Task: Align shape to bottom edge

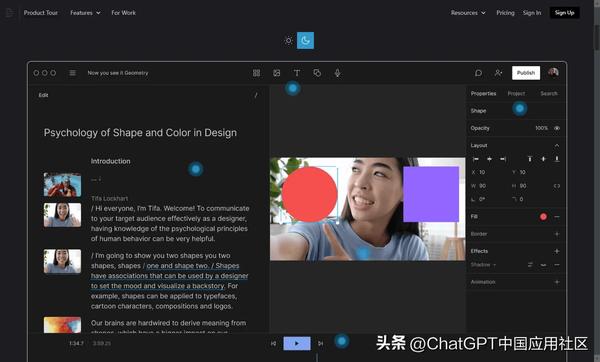Action: [557, 159]
